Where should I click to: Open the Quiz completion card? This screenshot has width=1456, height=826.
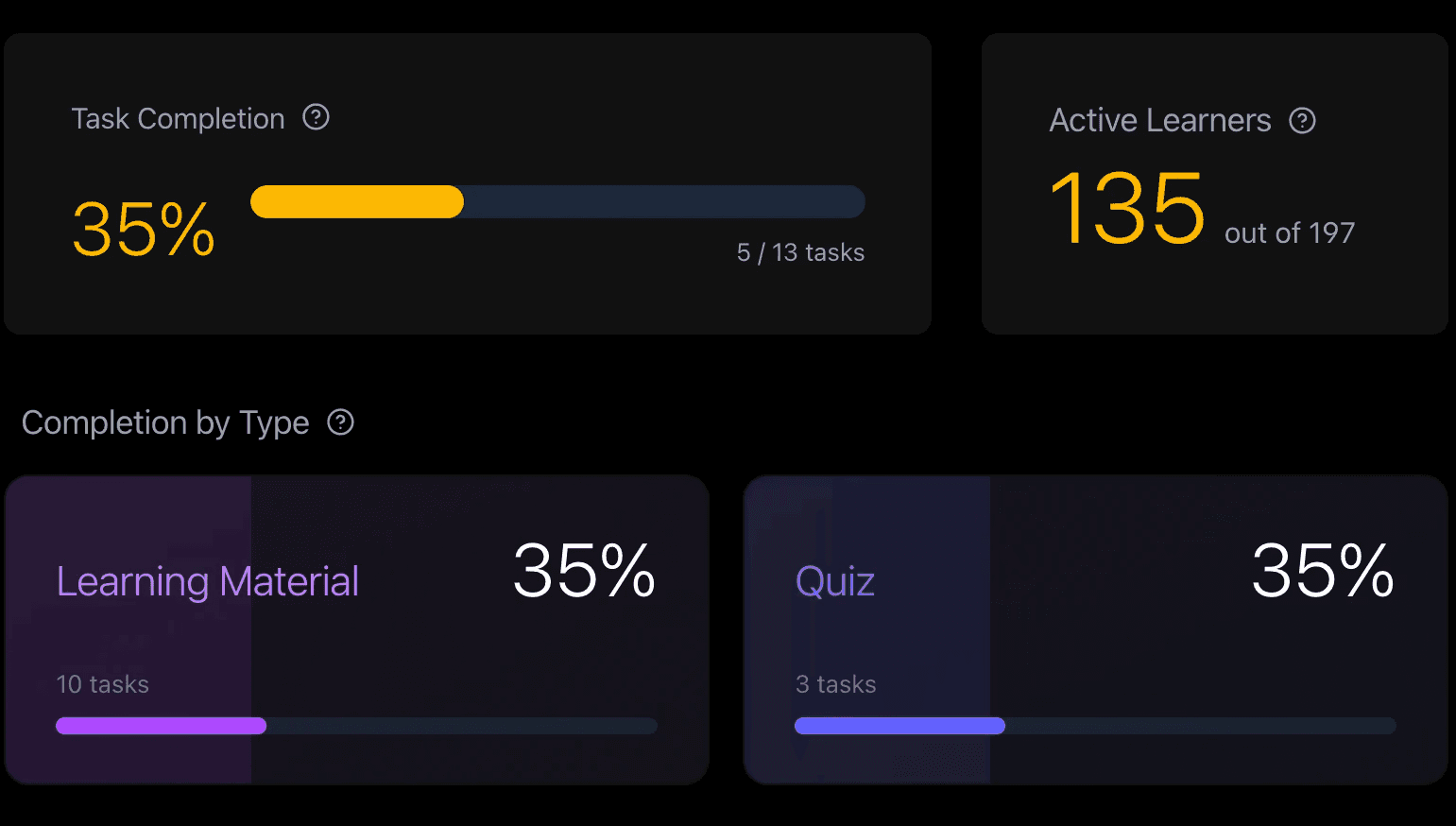pyautogui.click(x=1096, y=629)
